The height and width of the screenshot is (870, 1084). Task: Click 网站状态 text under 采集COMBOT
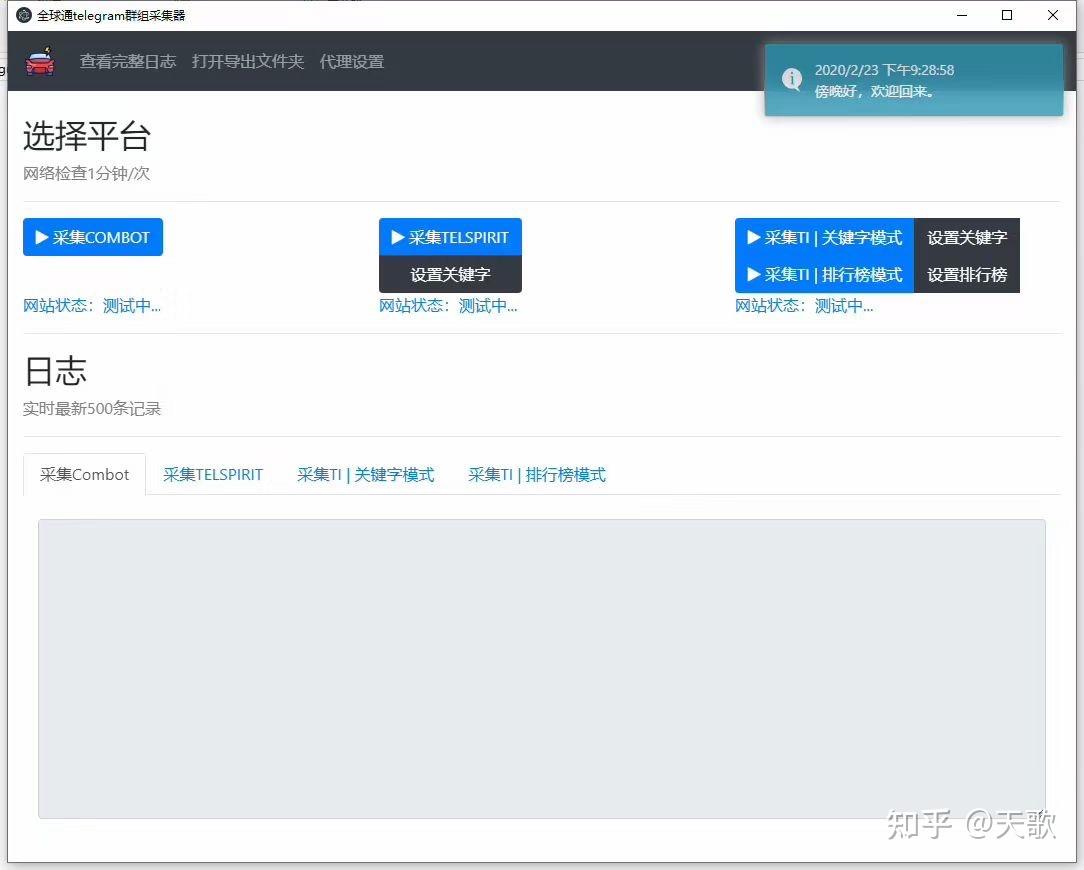tap(92, 306)
